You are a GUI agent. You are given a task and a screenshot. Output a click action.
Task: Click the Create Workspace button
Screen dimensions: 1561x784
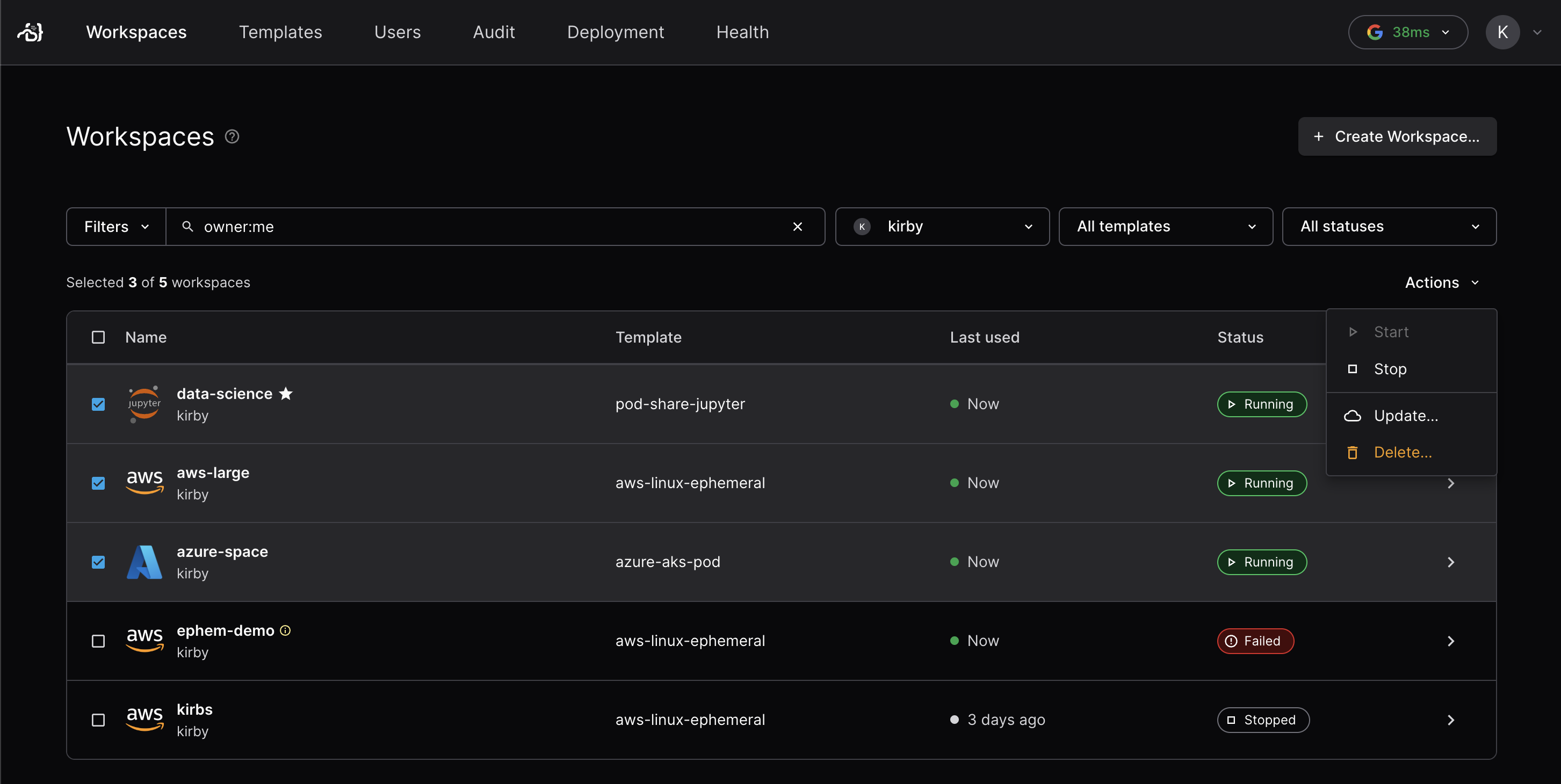pyautogui.click(x=1397, y=136)
